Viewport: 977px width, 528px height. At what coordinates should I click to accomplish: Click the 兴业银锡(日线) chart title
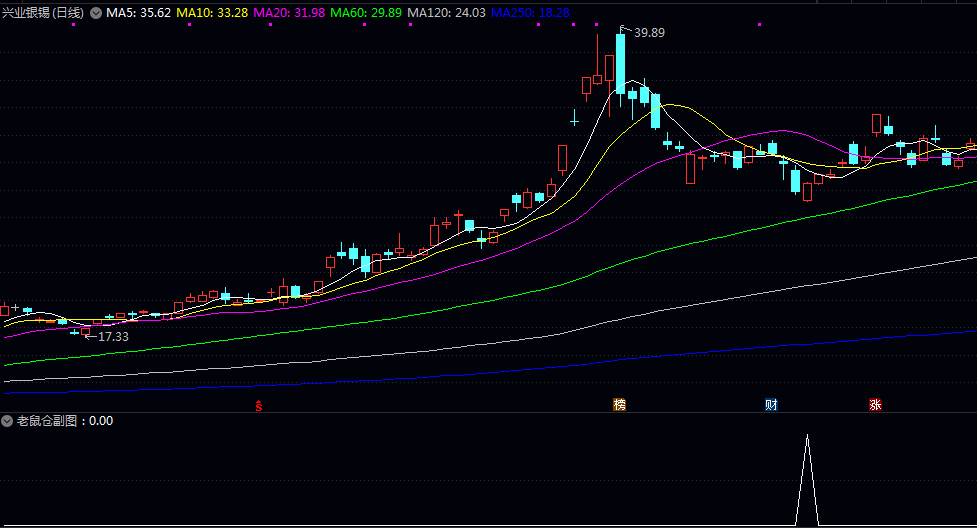click(42, 13)
